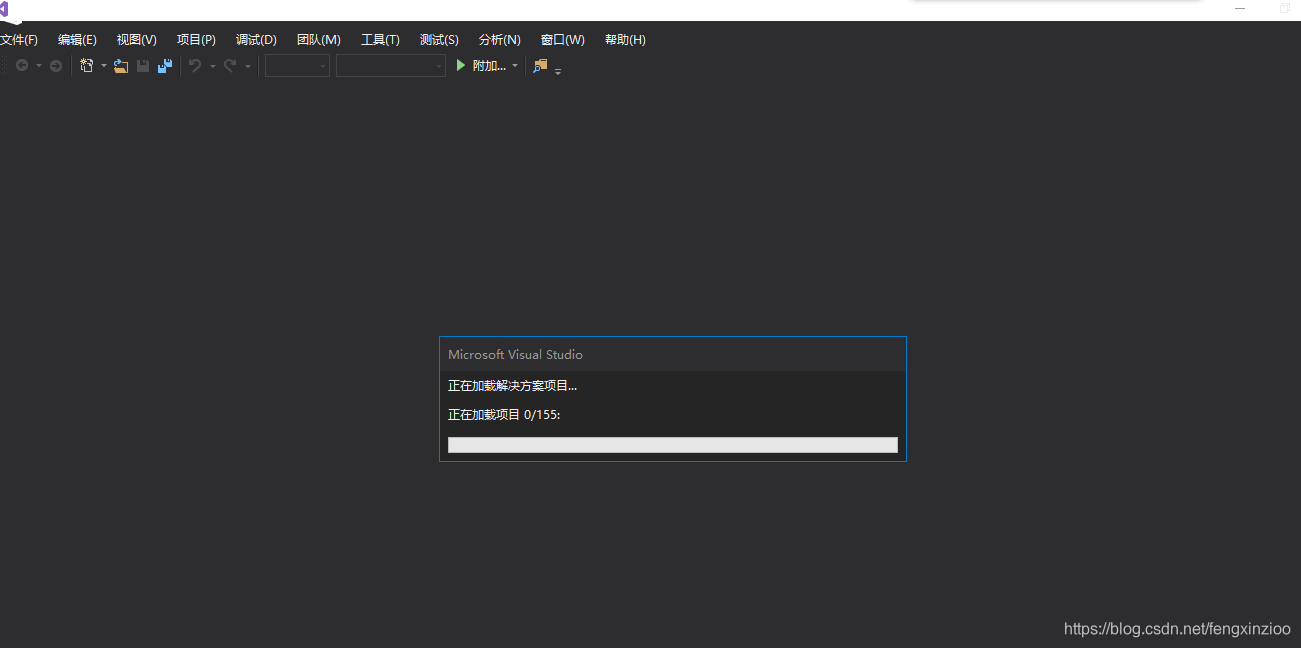Open the 窗口(W) menu
This screenshot has width=1301, height=648.
[x=563, y=40]
